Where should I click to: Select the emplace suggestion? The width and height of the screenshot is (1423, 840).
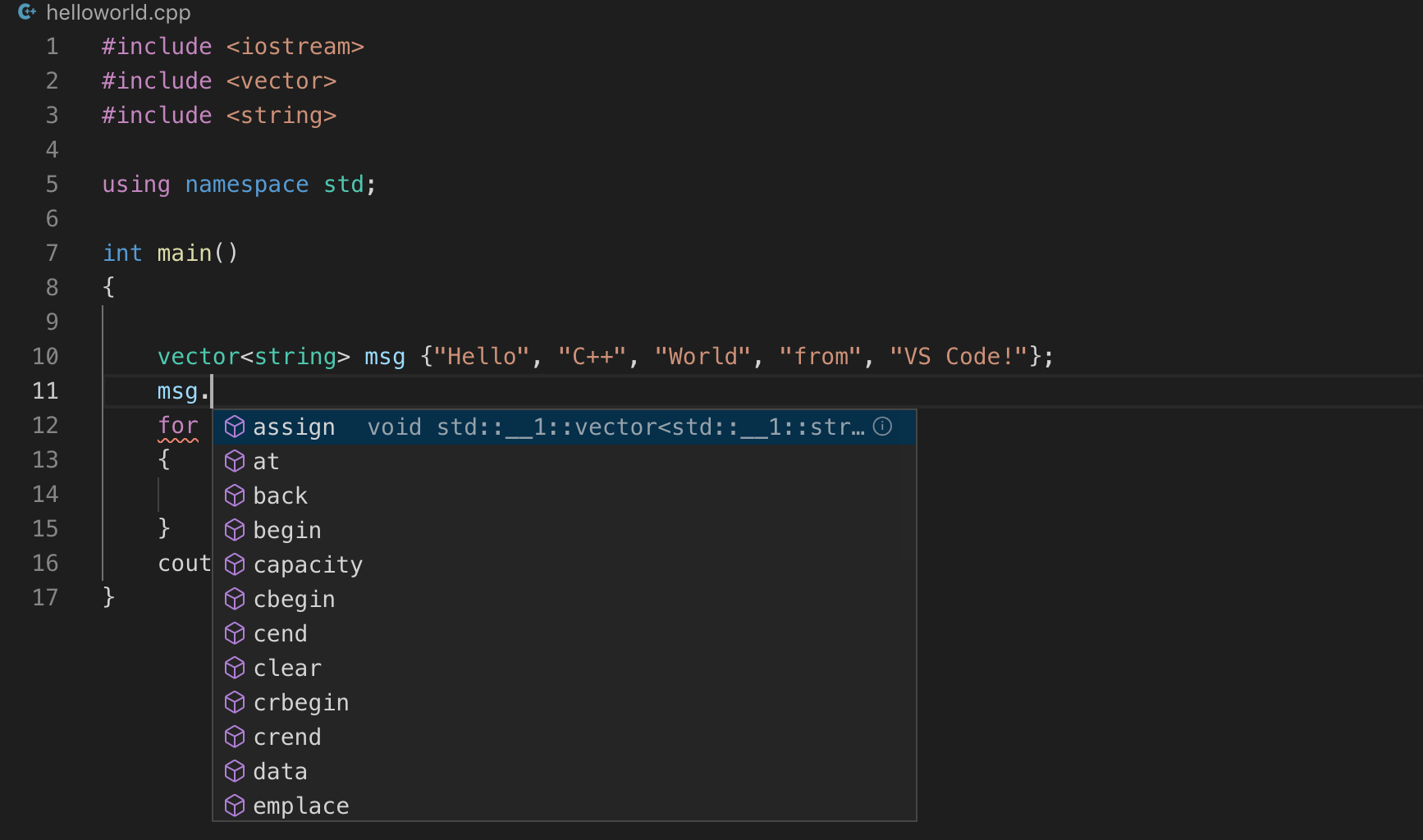pos(565,806)
